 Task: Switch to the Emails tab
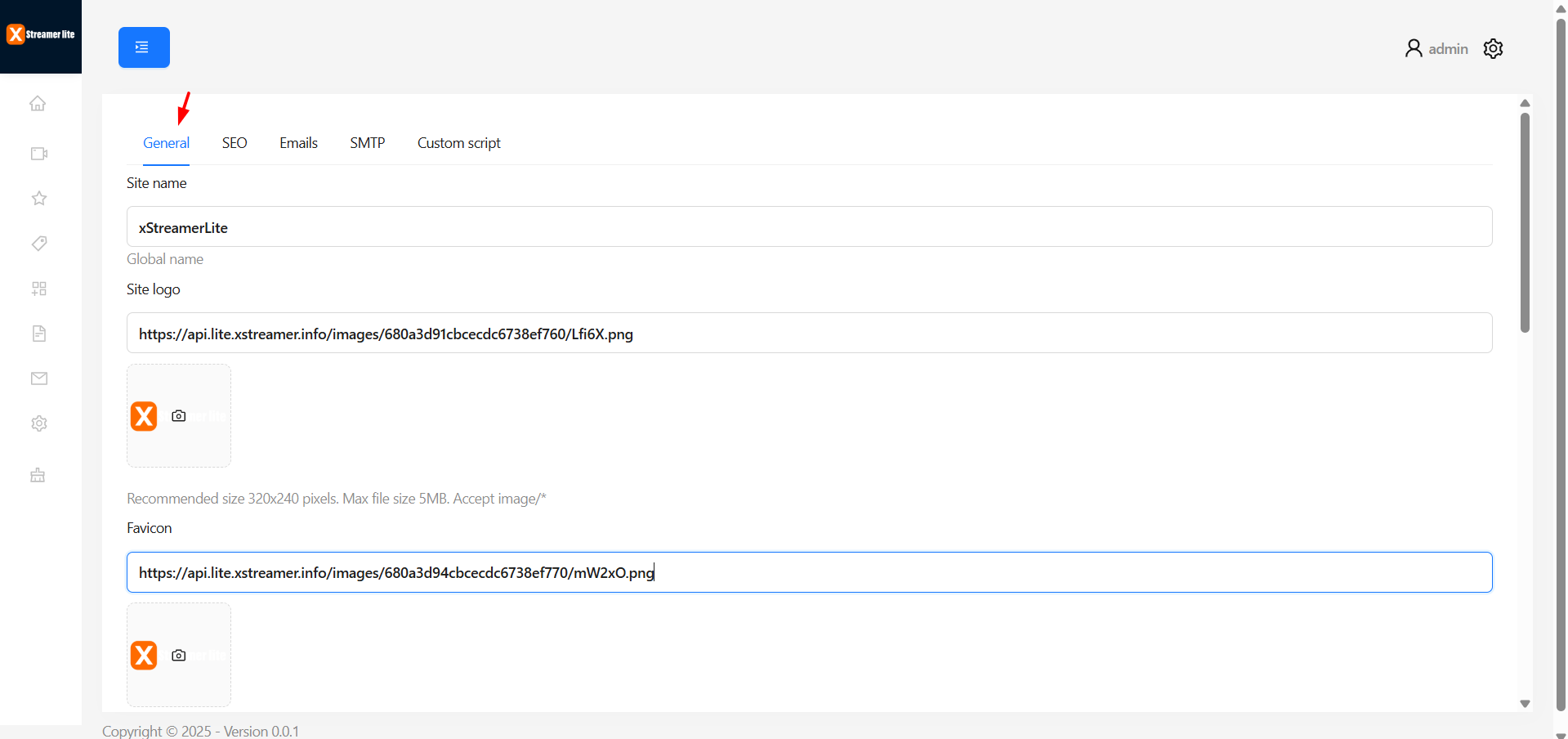tap(298, 143)
